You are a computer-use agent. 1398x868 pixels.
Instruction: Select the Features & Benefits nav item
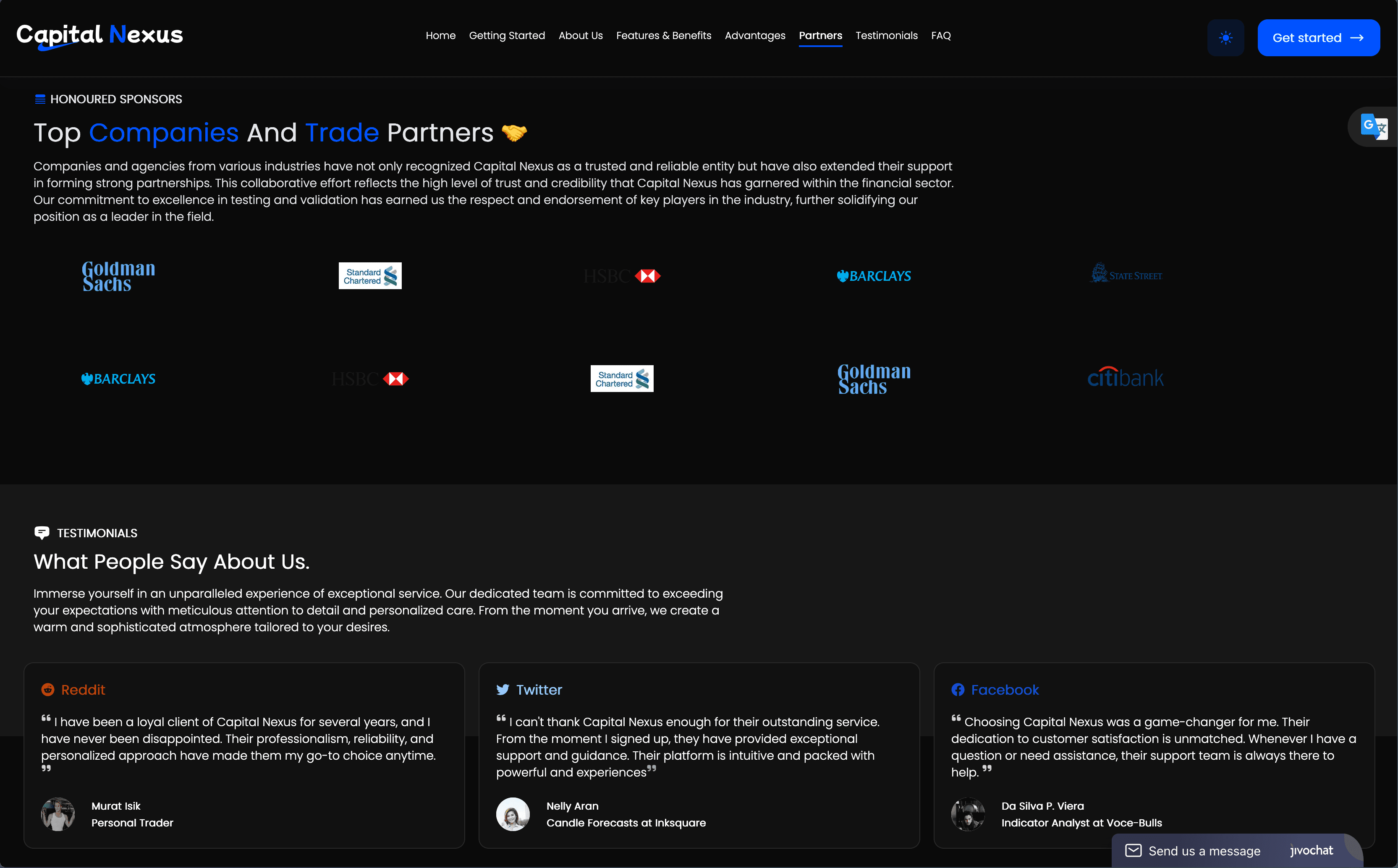point(663,36)
